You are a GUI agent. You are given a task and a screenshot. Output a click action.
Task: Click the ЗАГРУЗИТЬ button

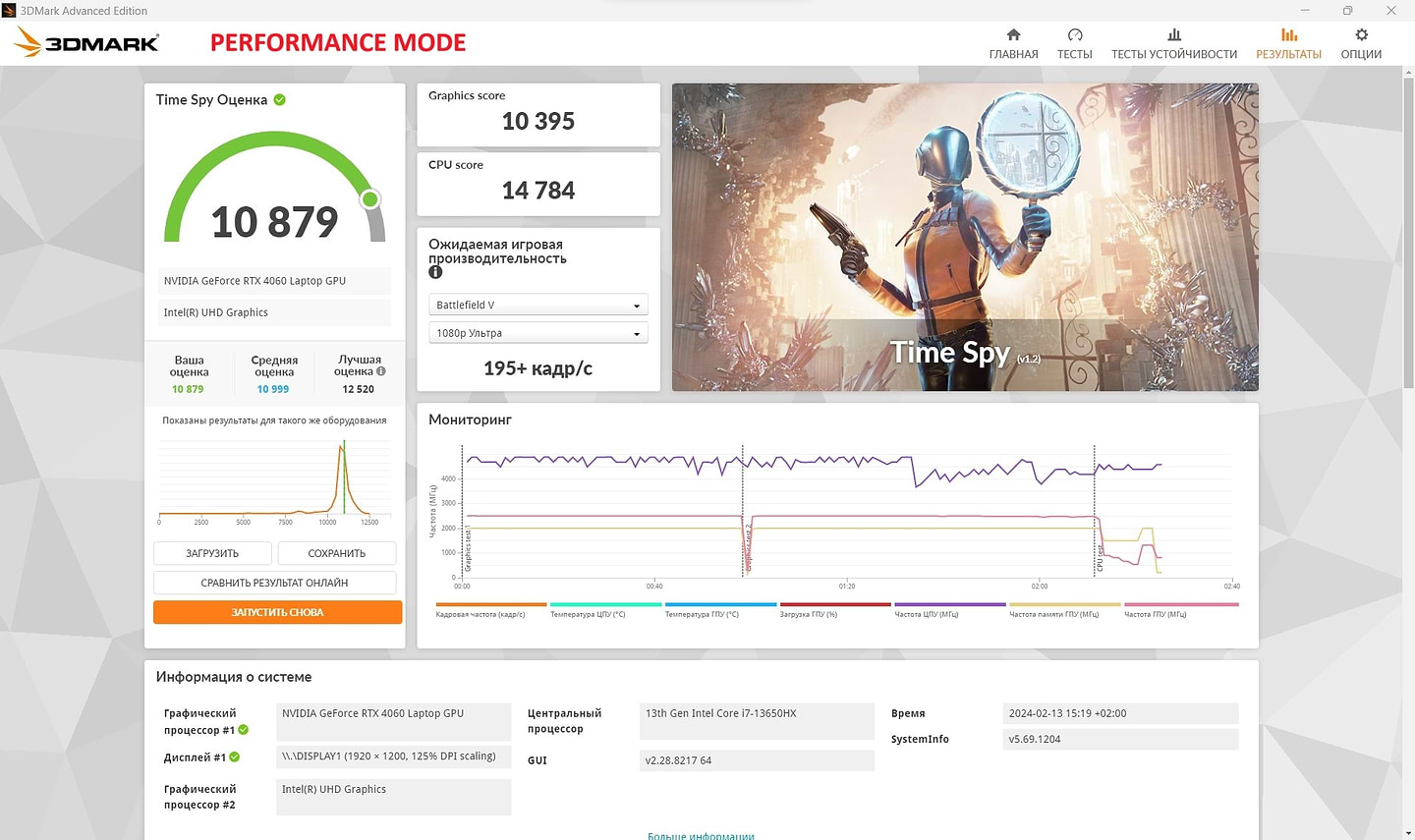(x=212, y=553)
